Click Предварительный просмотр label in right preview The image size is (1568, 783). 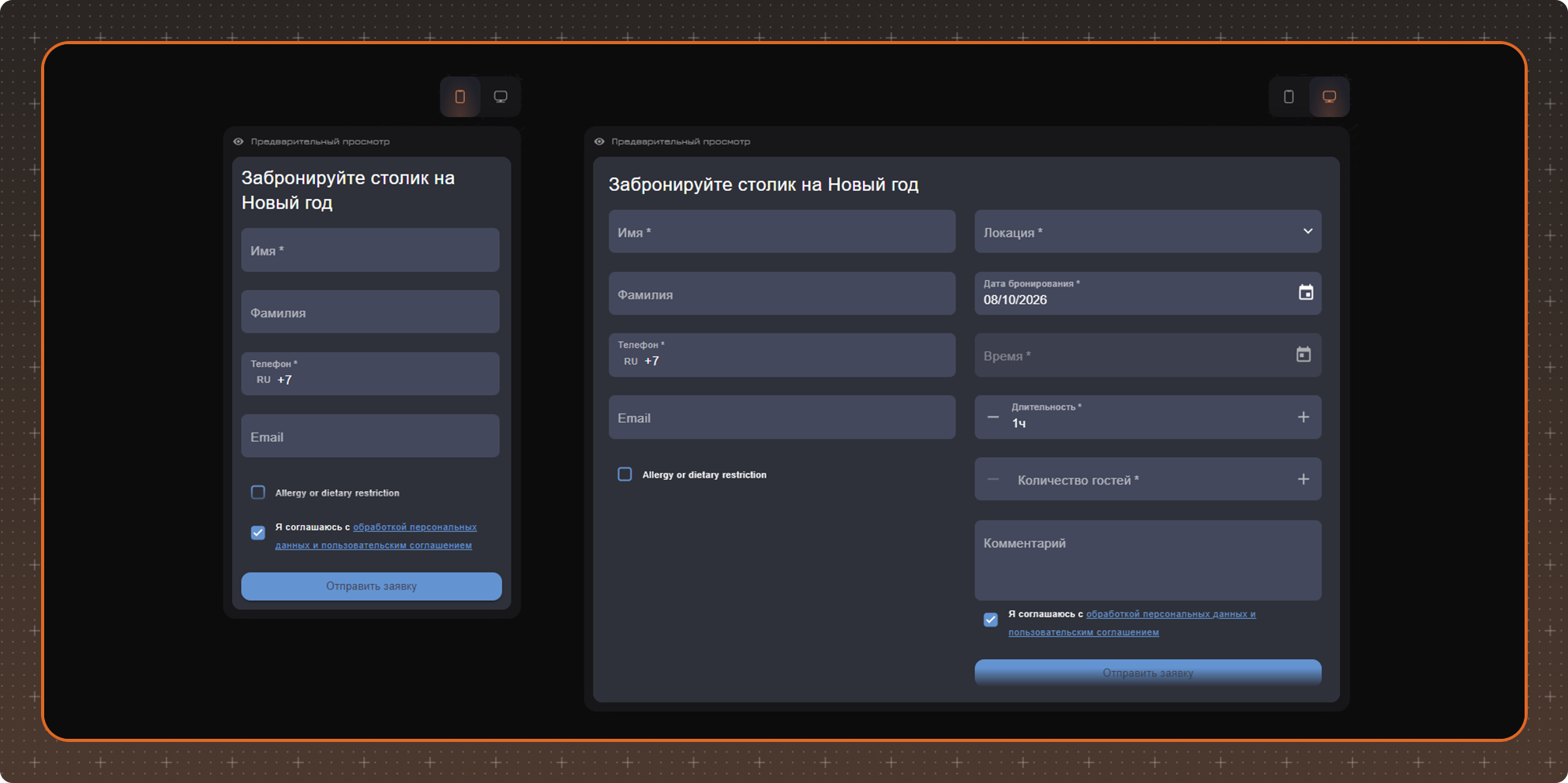[x=681, y=141]
